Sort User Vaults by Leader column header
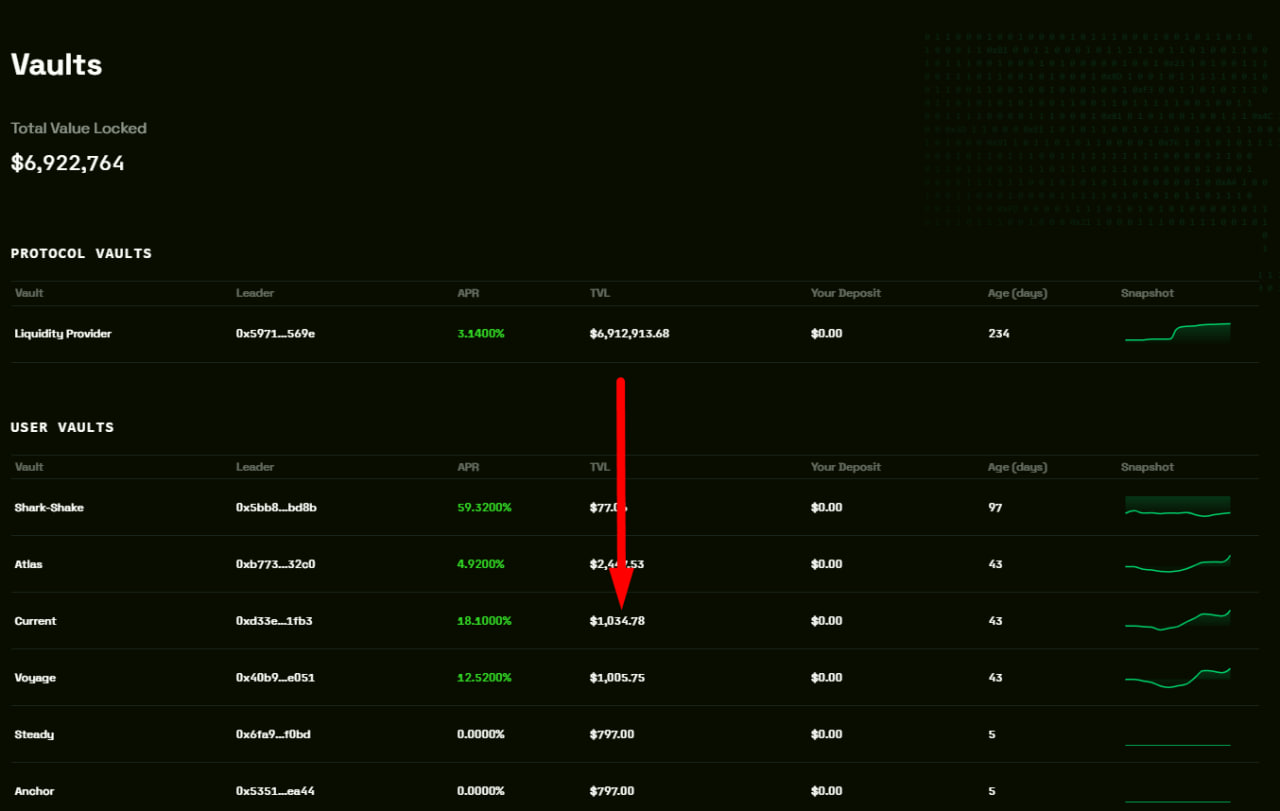Screen dimensions: 1280x811 tap(255, 467)
